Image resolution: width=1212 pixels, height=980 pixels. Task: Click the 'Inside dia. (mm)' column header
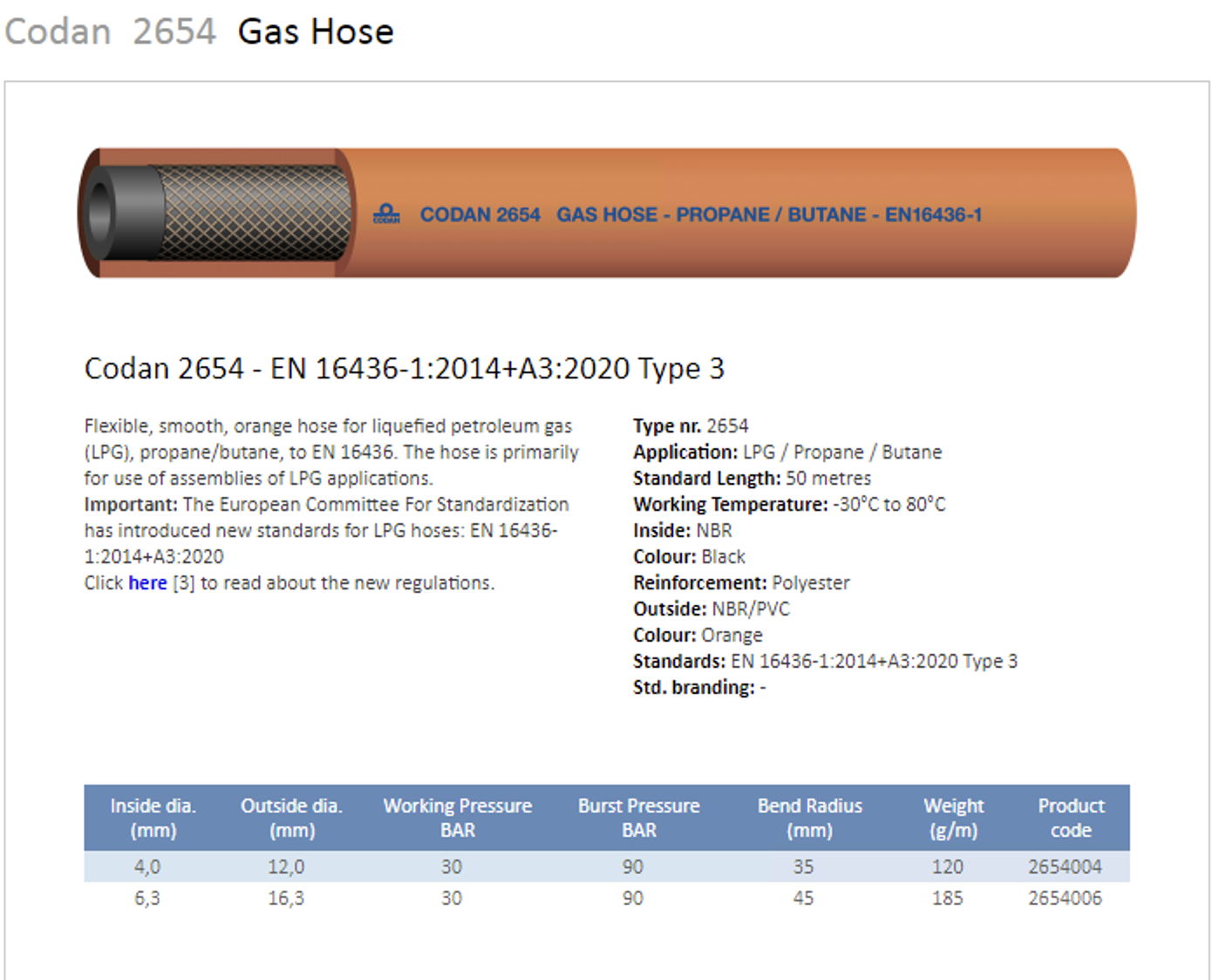pos(153,818)
